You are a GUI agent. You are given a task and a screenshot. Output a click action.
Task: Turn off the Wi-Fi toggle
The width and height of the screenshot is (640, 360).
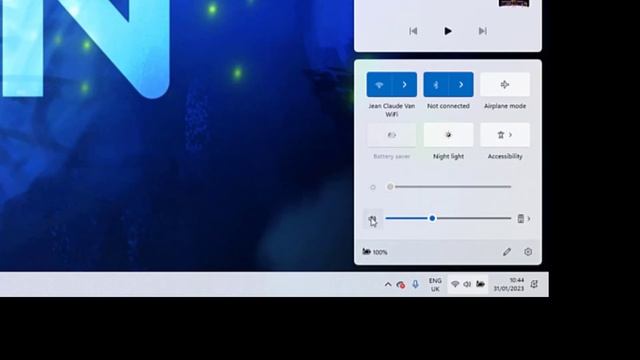(379, 84)
